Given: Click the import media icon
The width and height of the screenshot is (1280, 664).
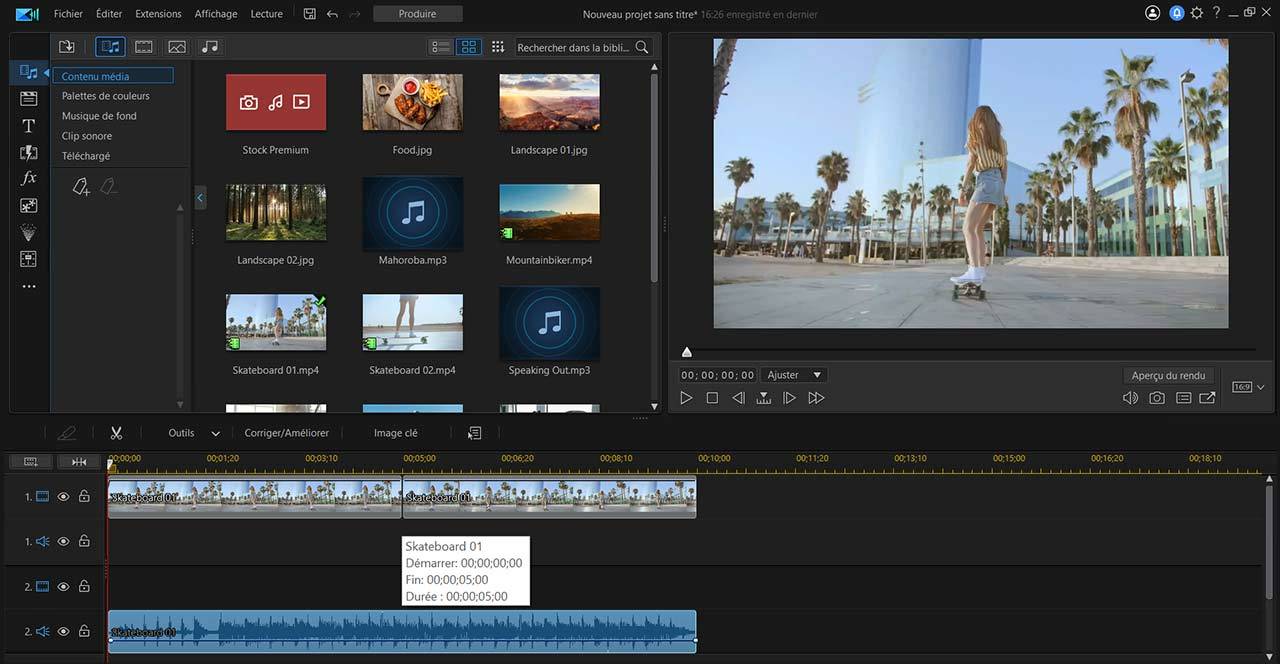Looking at the screenshot, I should 67,47.
